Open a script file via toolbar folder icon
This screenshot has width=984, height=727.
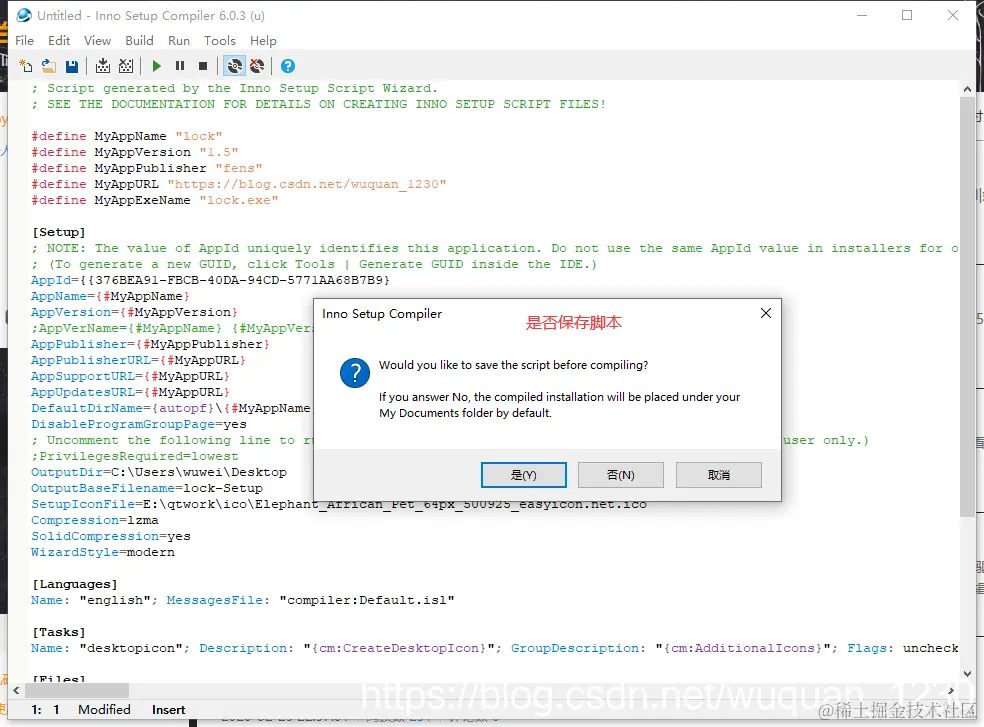(x=49, y=66)
